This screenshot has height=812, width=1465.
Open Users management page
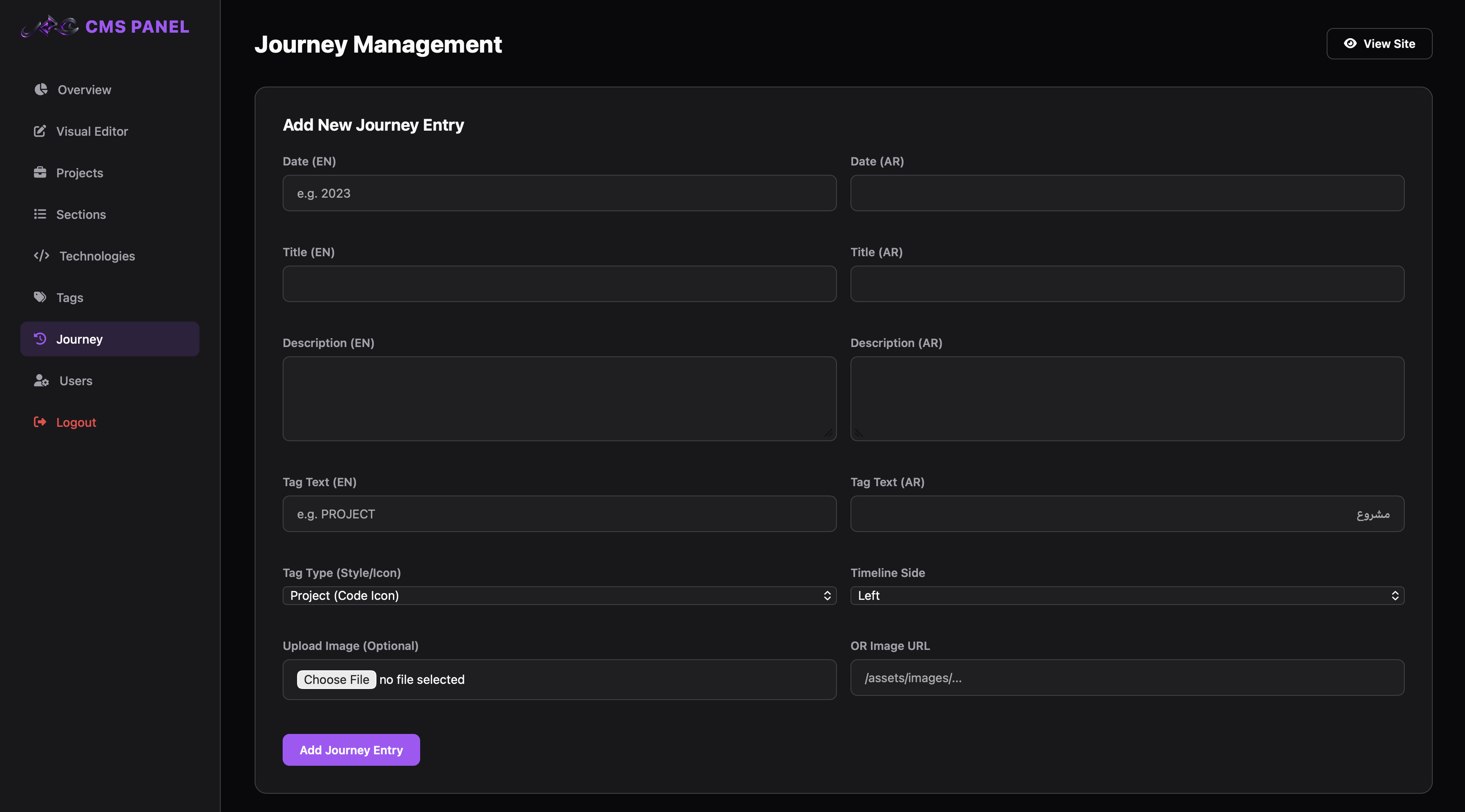110,381
